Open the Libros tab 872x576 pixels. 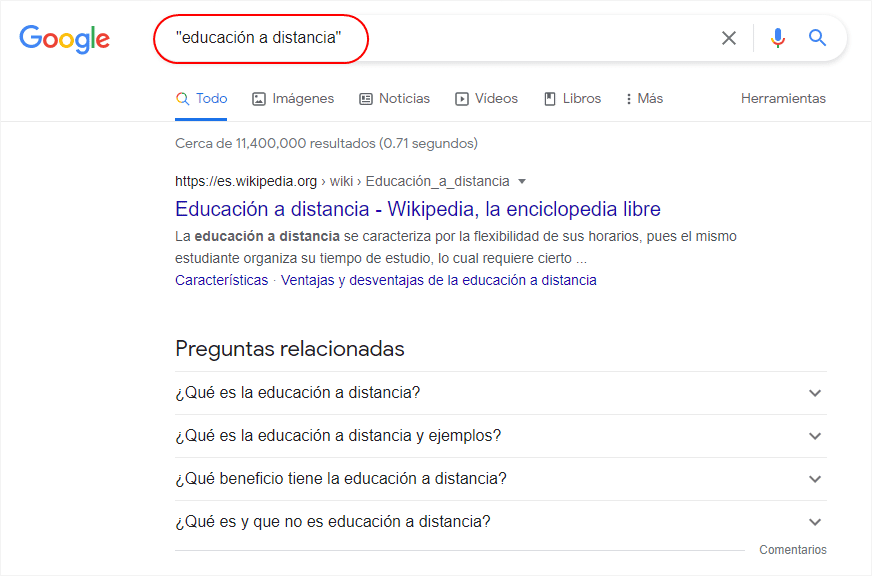tap(572, 98)
